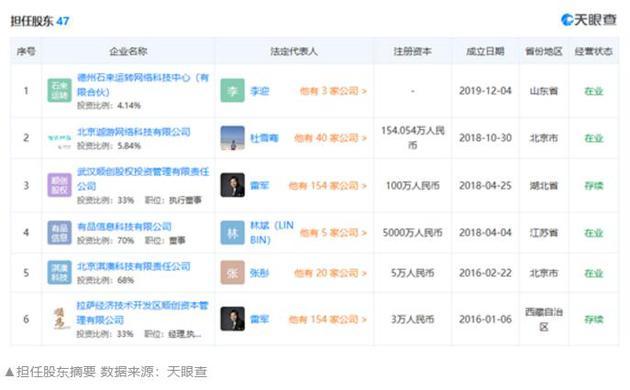This screenshot has height=390, width=630.
Task: Expand 他有 3 家公司 for row 1
Action: [x=333, y=91]
